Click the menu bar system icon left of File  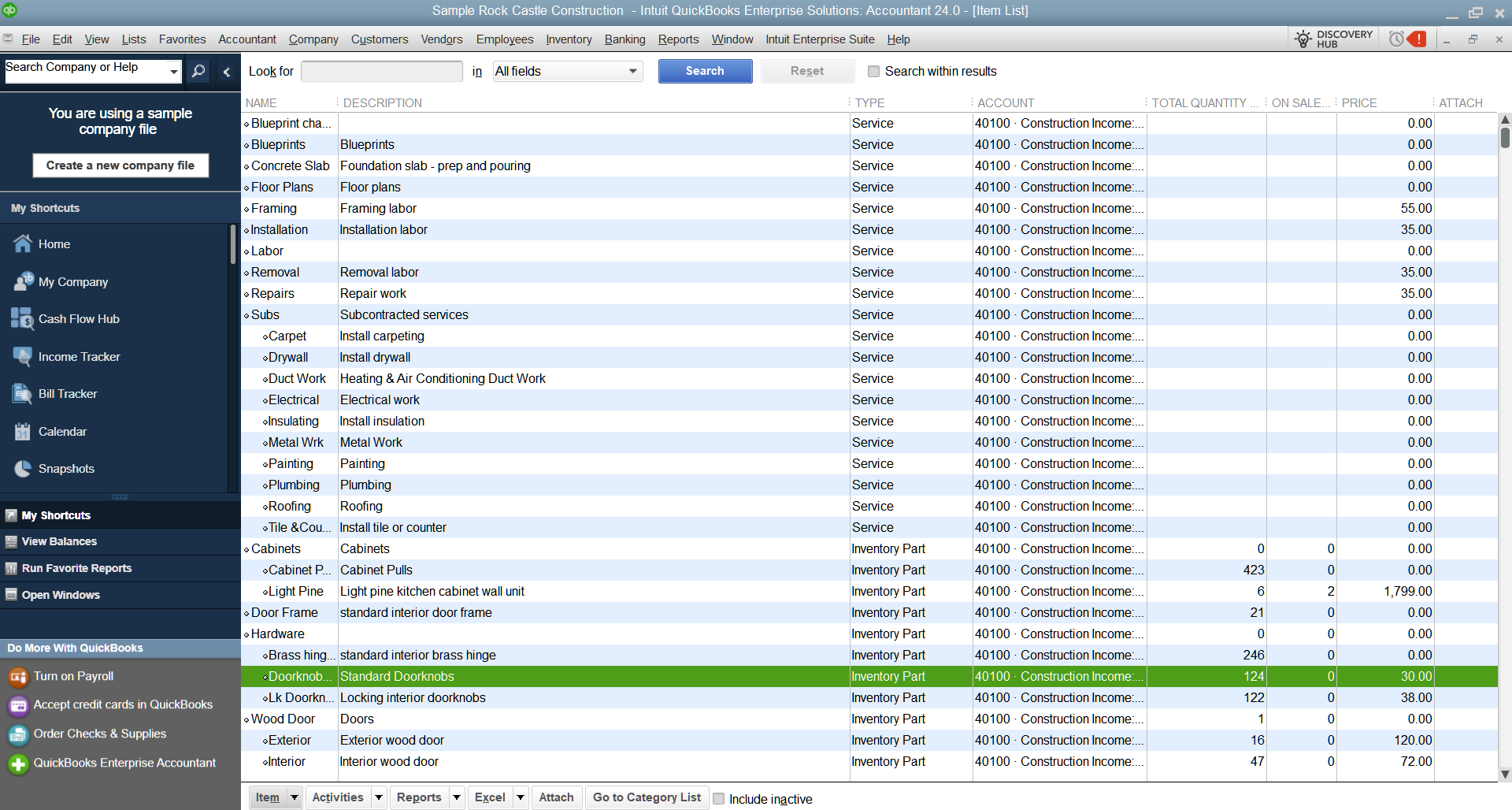click(x=8, y=39)
